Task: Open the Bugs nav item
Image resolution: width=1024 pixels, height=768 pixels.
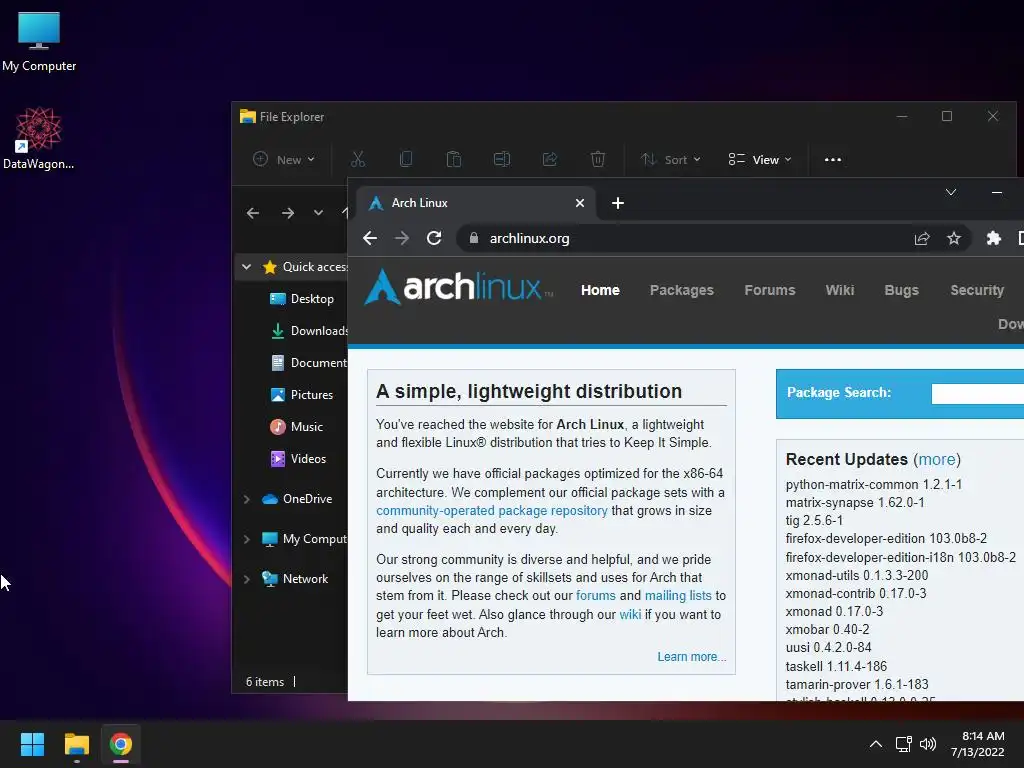Action: click(901, 290)
